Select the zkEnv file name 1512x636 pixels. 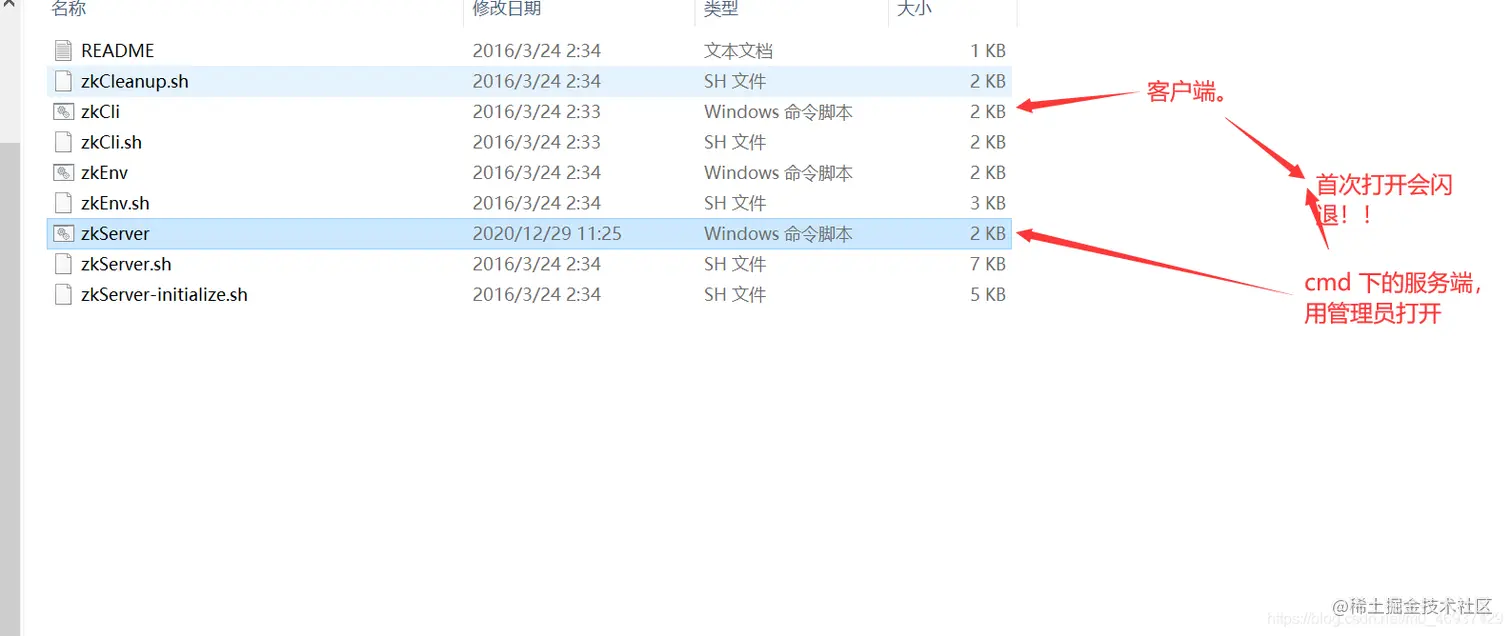tap(105, 173)
